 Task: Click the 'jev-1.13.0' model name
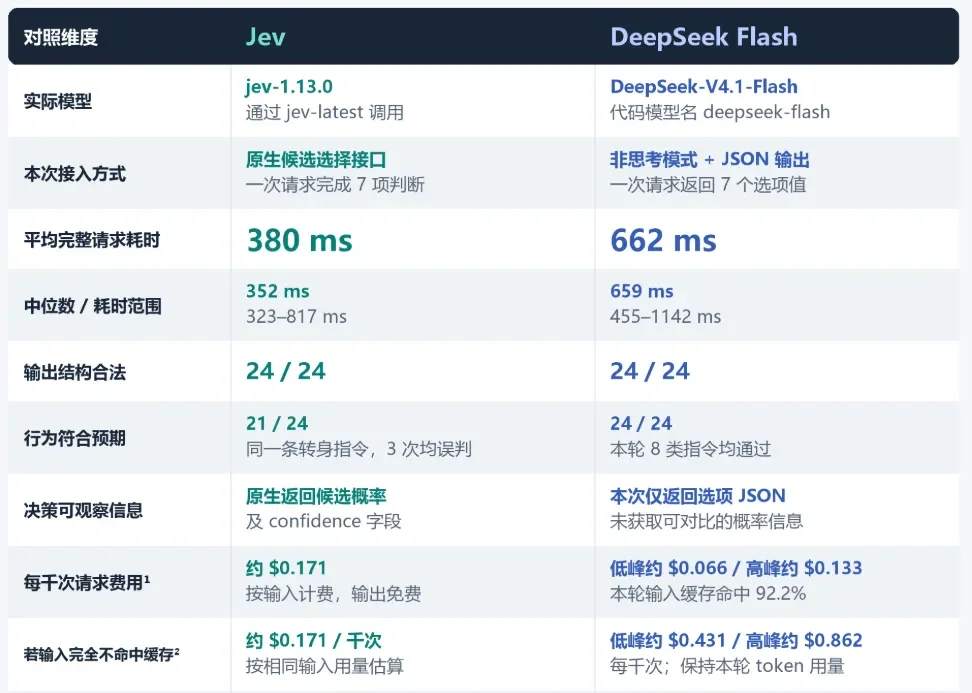coord(289,86)
